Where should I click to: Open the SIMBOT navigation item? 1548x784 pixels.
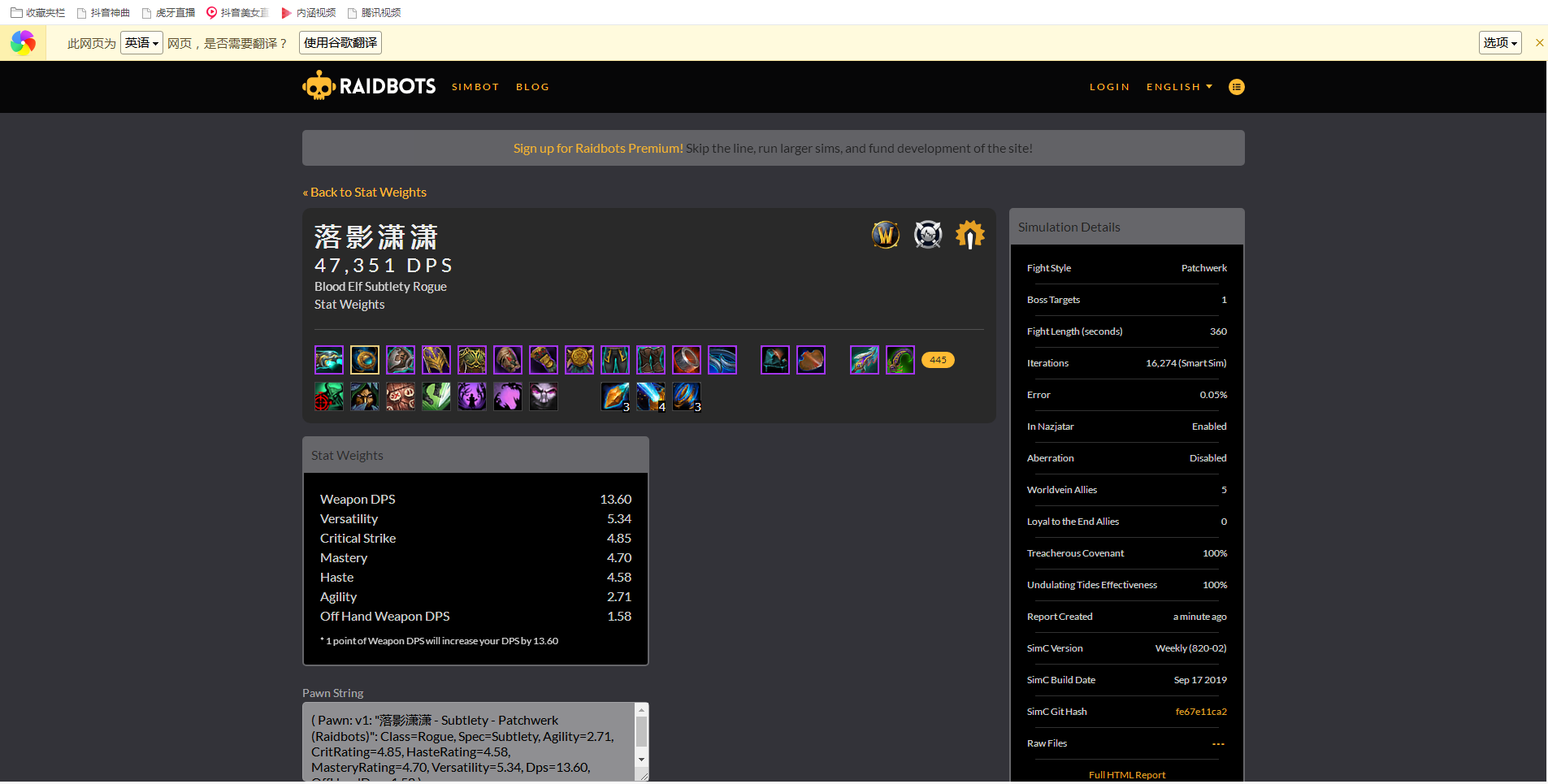pos(475,87)
